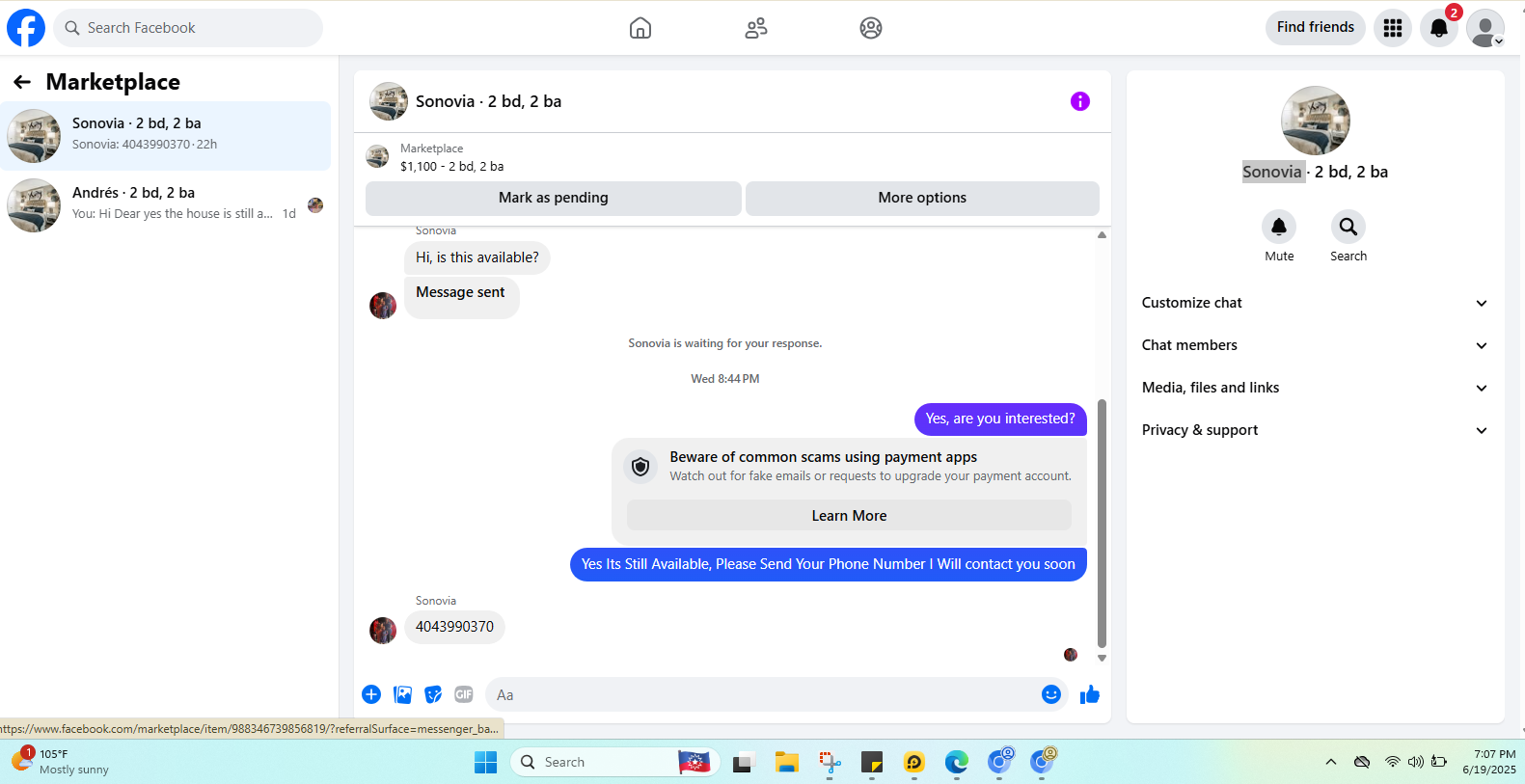Viewport: 1525px width, 784px height.
Task: Open the Groups icon in top navigation
Action: [x=871, y=28]
